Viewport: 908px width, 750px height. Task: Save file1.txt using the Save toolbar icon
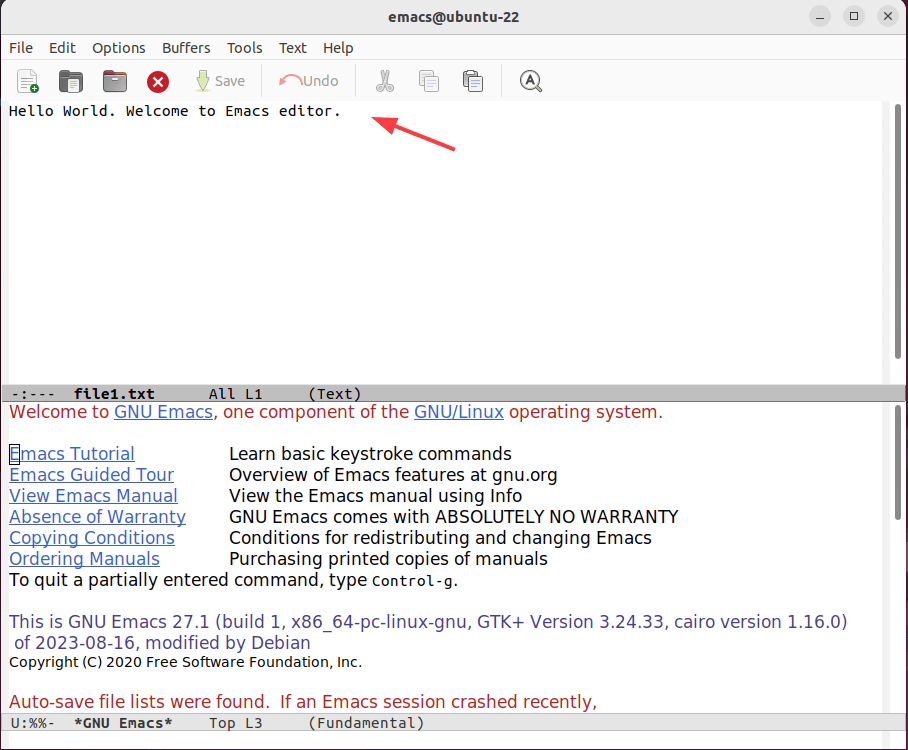220,81
